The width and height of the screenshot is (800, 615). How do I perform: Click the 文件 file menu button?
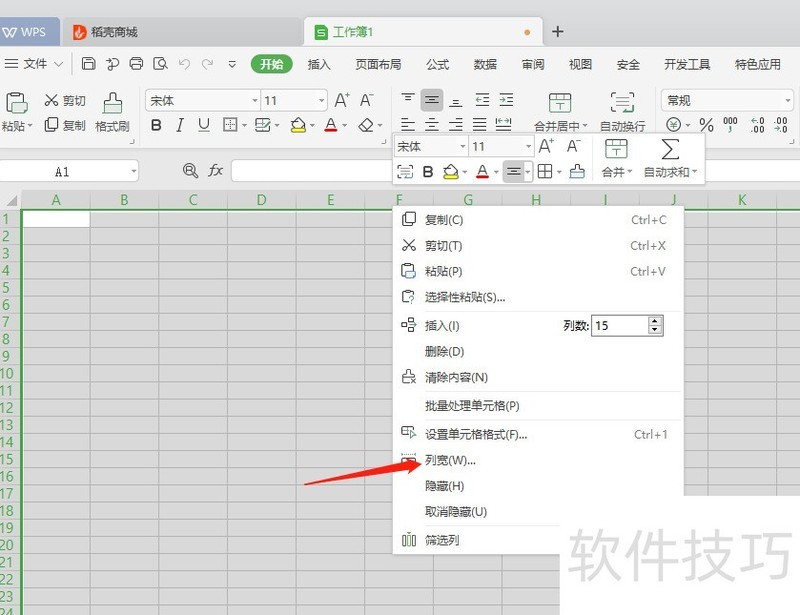tap(35, 64)
